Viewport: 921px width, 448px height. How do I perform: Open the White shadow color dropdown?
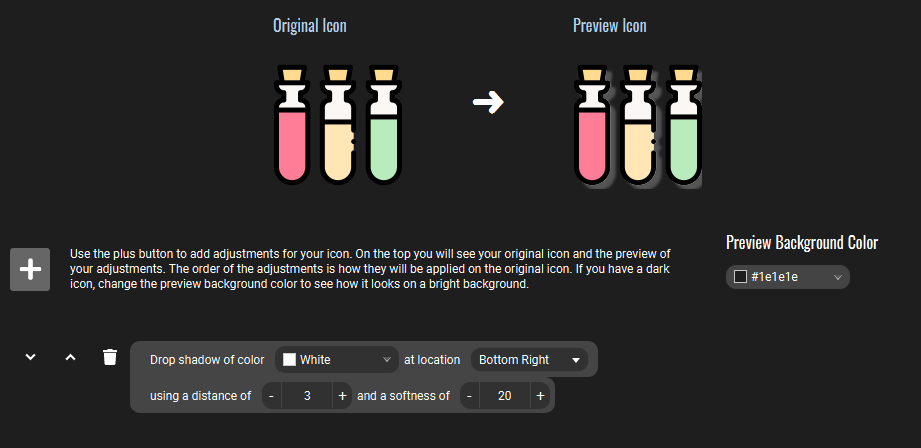pyautogui.click(x=337, y=359)
